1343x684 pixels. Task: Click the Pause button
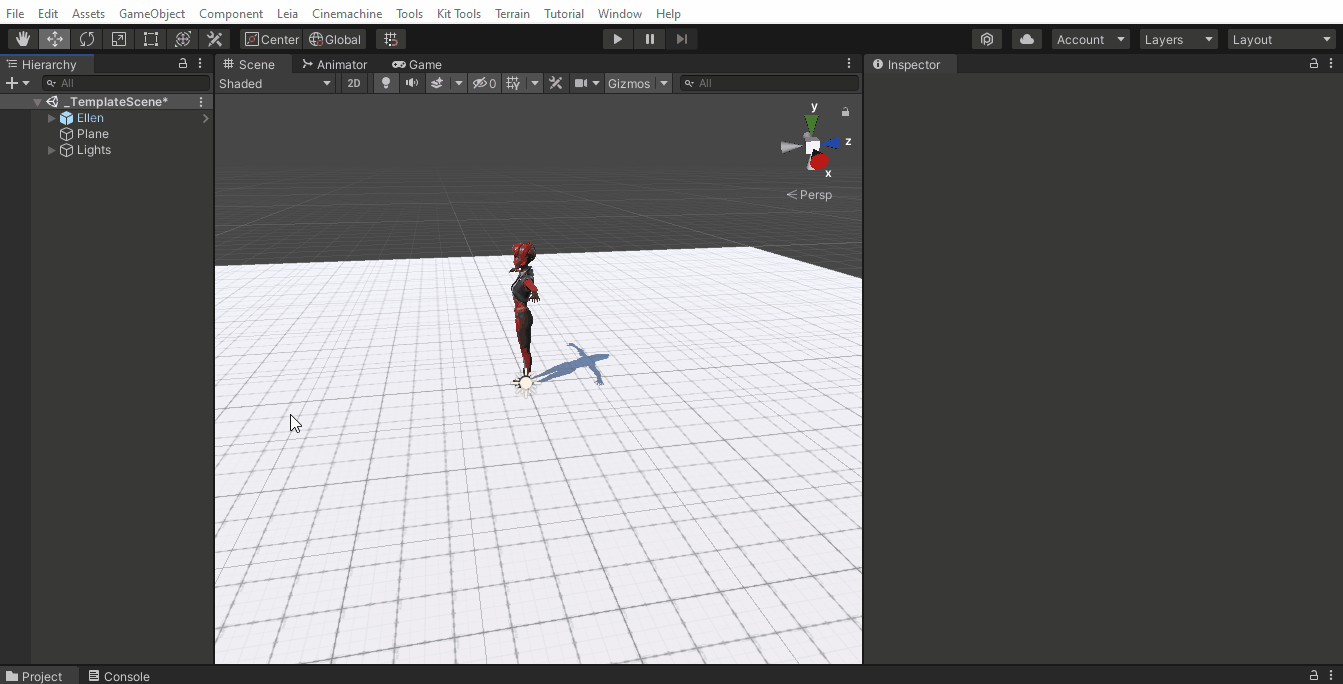click(x=650, y=39)
